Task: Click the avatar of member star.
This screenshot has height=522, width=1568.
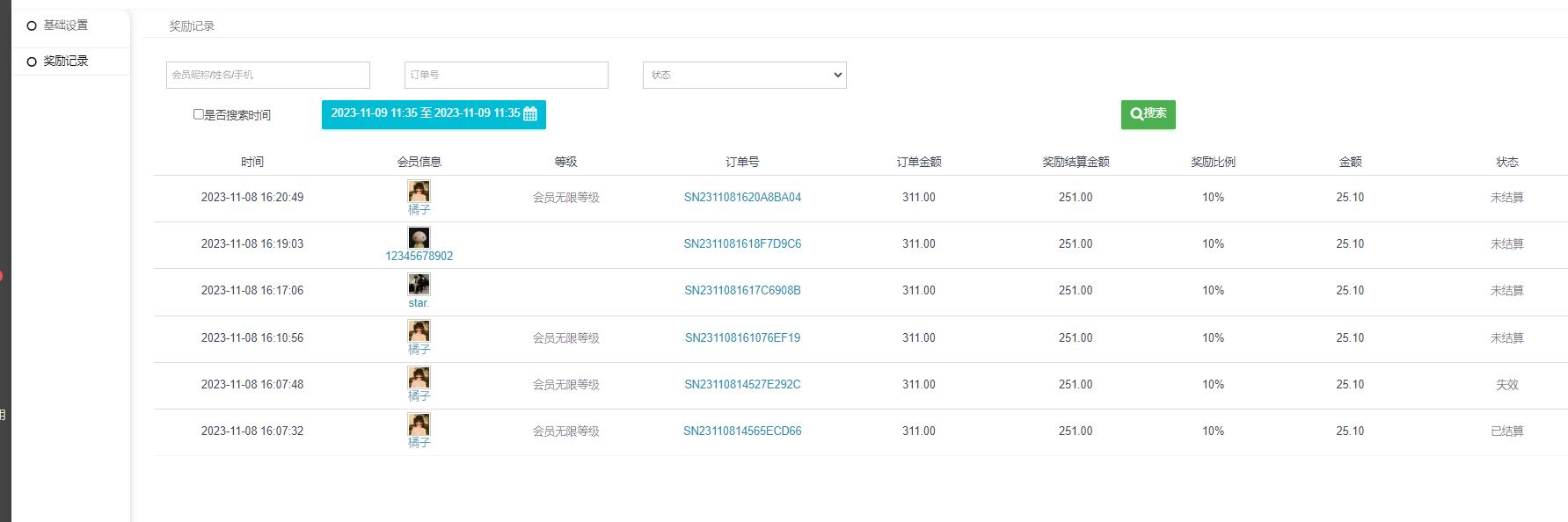Action: (x=419, y=284)
